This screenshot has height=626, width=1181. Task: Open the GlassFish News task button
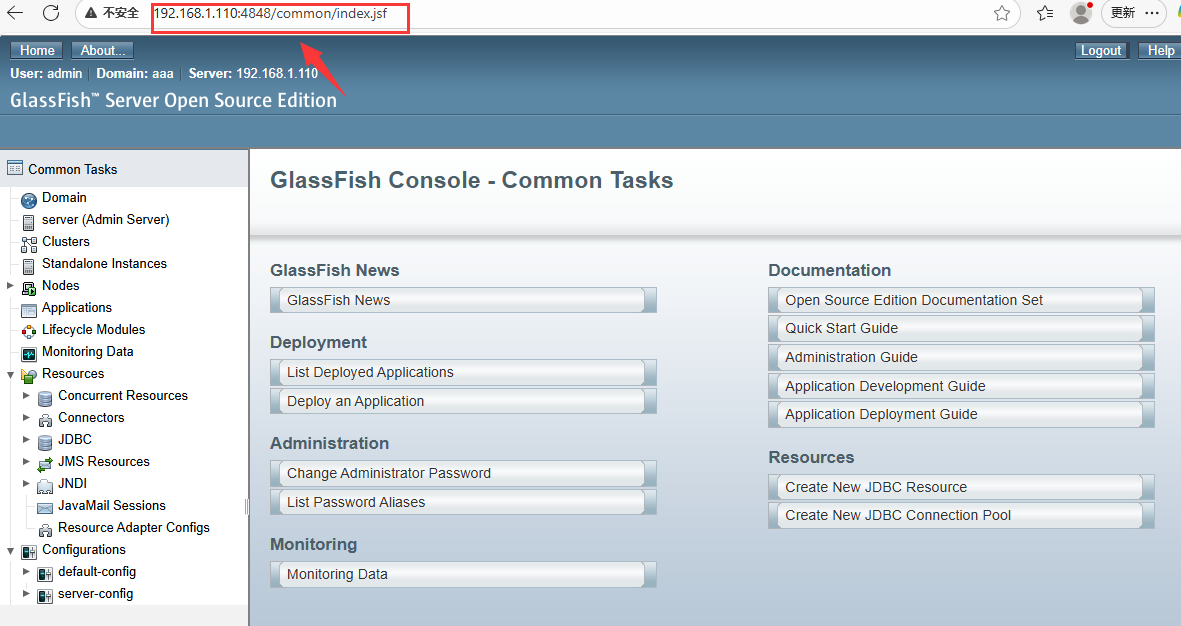[x=463, y=300]
